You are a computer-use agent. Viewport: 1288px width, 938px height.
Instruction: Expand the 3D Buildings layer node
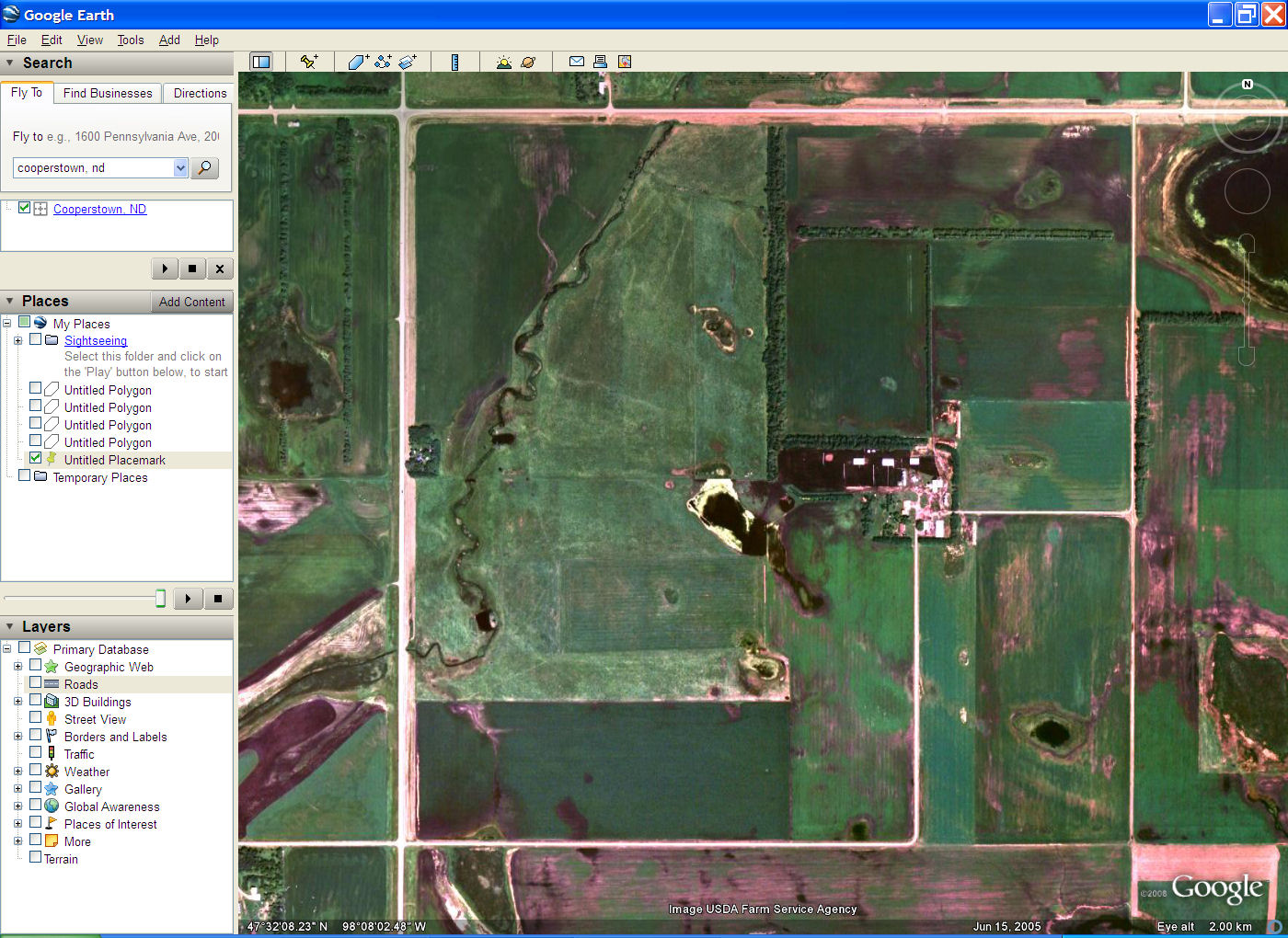coord(17,702)
